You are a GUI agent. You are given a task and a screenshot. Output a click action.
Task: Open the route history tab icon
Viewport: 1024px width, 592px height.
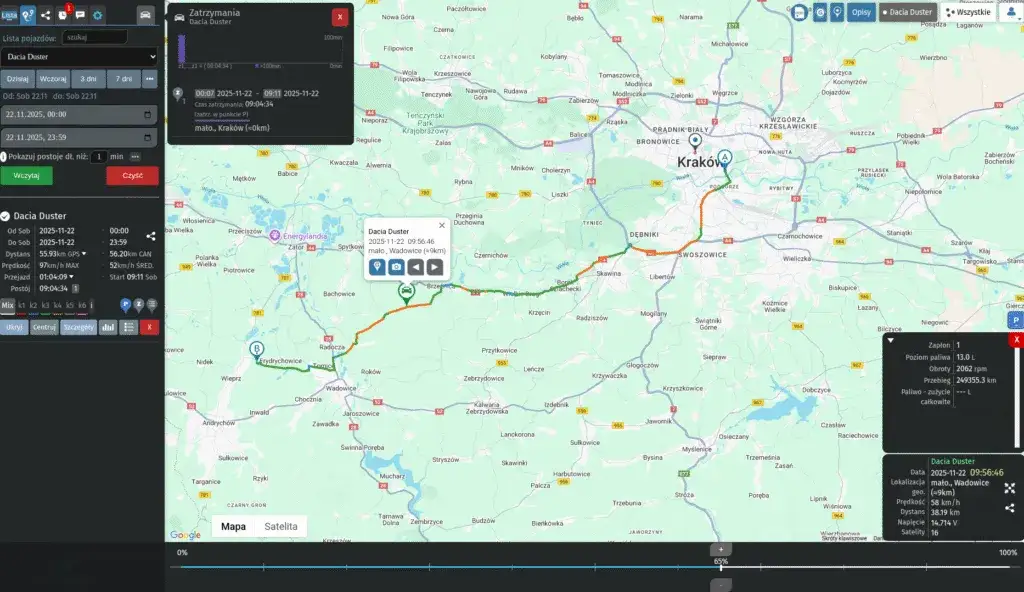tap(27, 14)
